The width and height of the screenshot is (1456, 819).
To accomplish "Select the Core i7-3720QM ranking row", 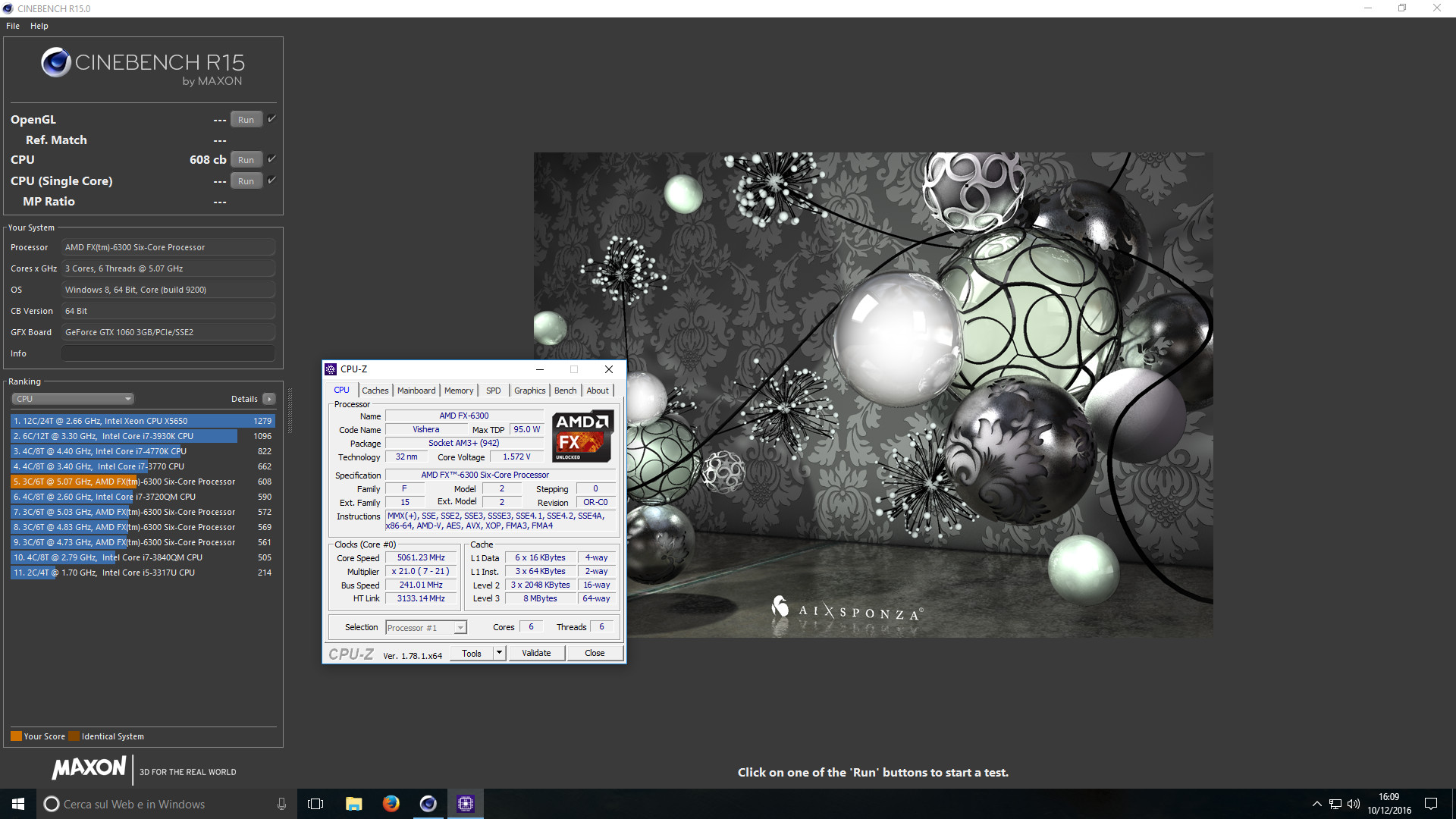I will (x=143, y=497).
